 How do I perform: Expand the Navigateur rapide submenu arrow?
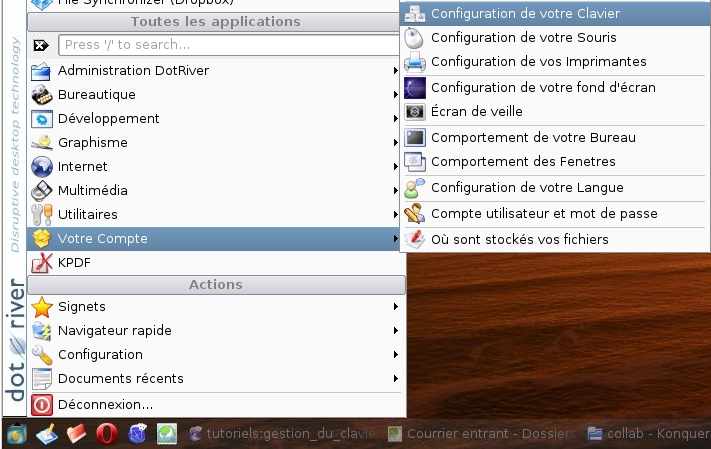[x=396, y=331]
